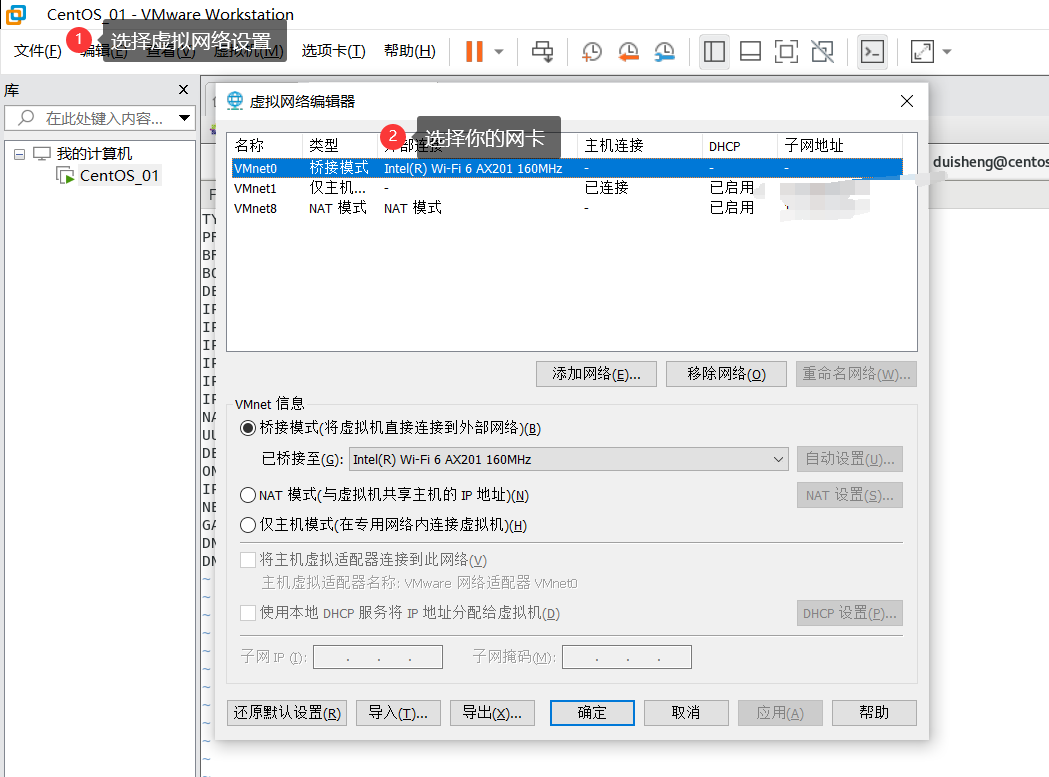Toggle 使用本地 DHCP 服务 checkbox
Image resolution: width=1049 pixels, height=777 pixels.
pos(248,612)
